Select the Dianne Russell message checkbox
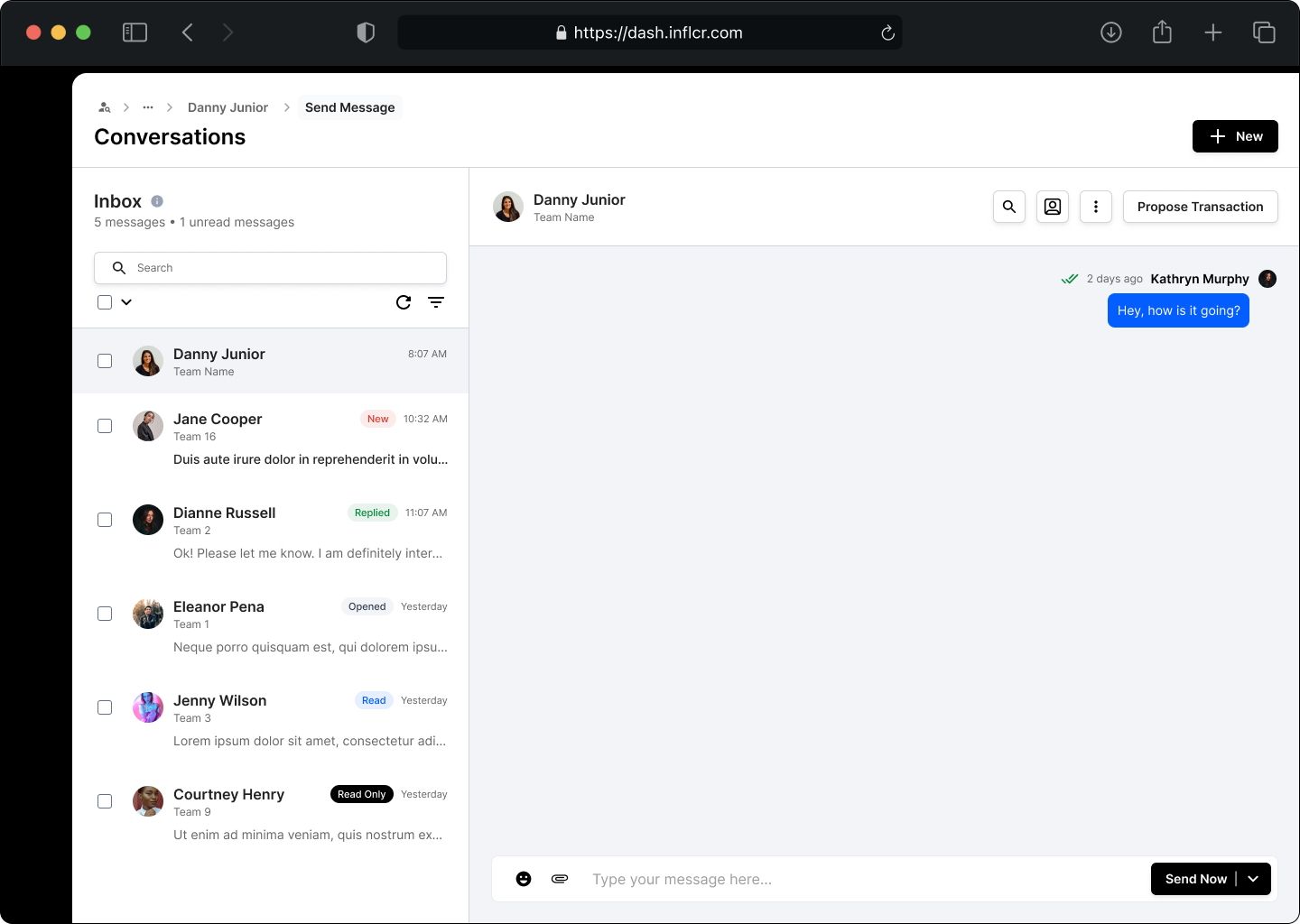This screenshot has width=1300, height=924. point(105,520)
